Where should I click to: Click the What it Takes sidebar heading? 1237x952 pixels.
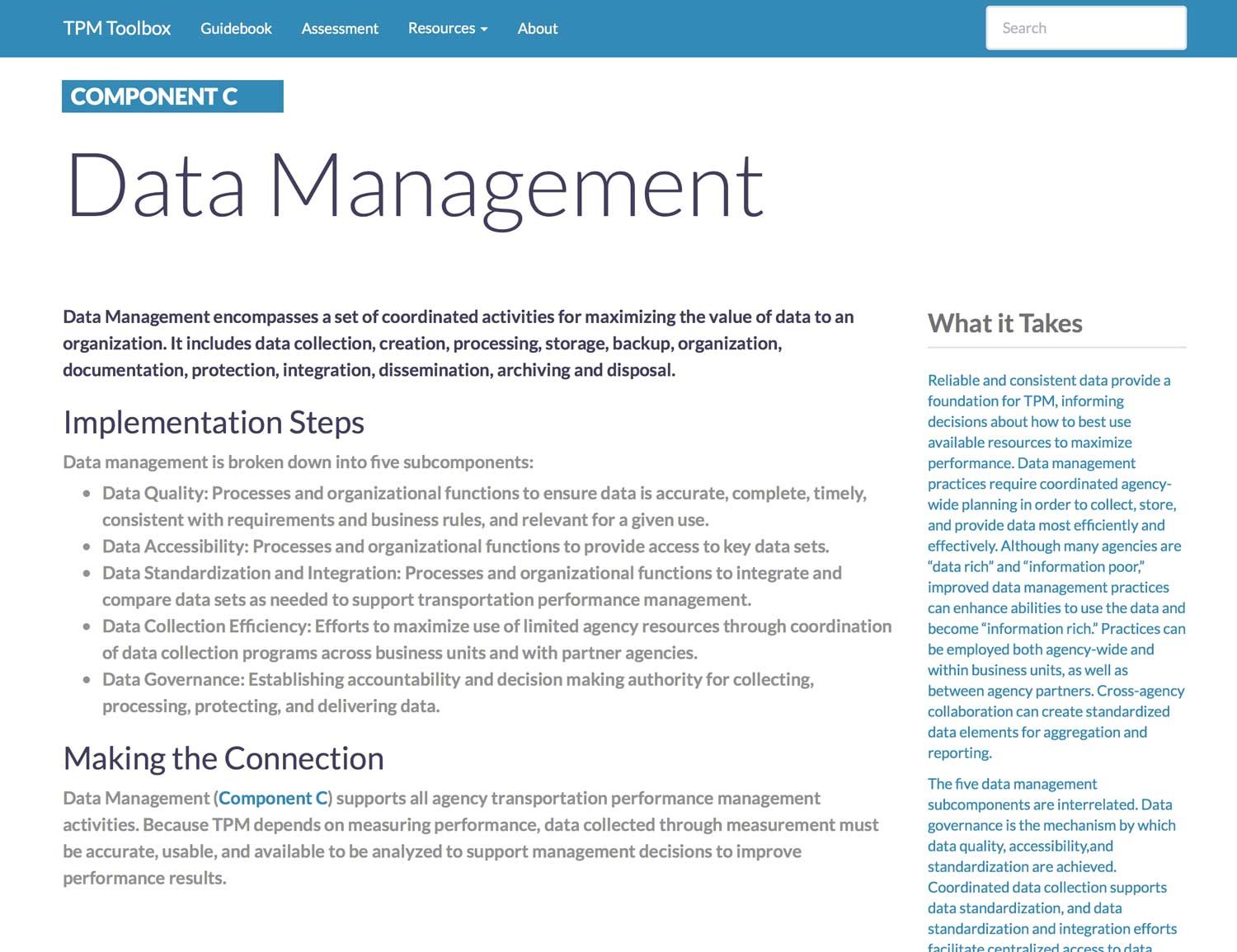point(1004,323)
